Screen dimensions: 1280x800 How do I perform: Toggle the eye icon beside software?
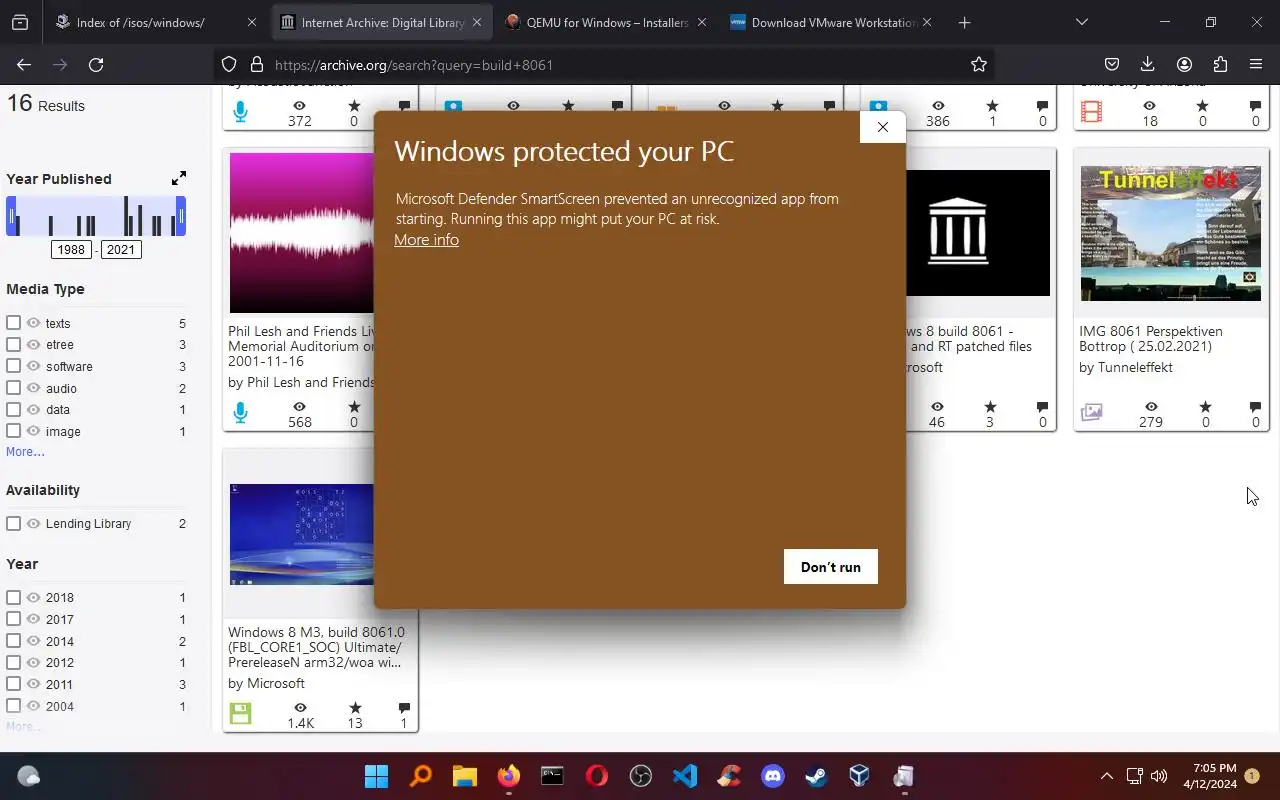33,366
